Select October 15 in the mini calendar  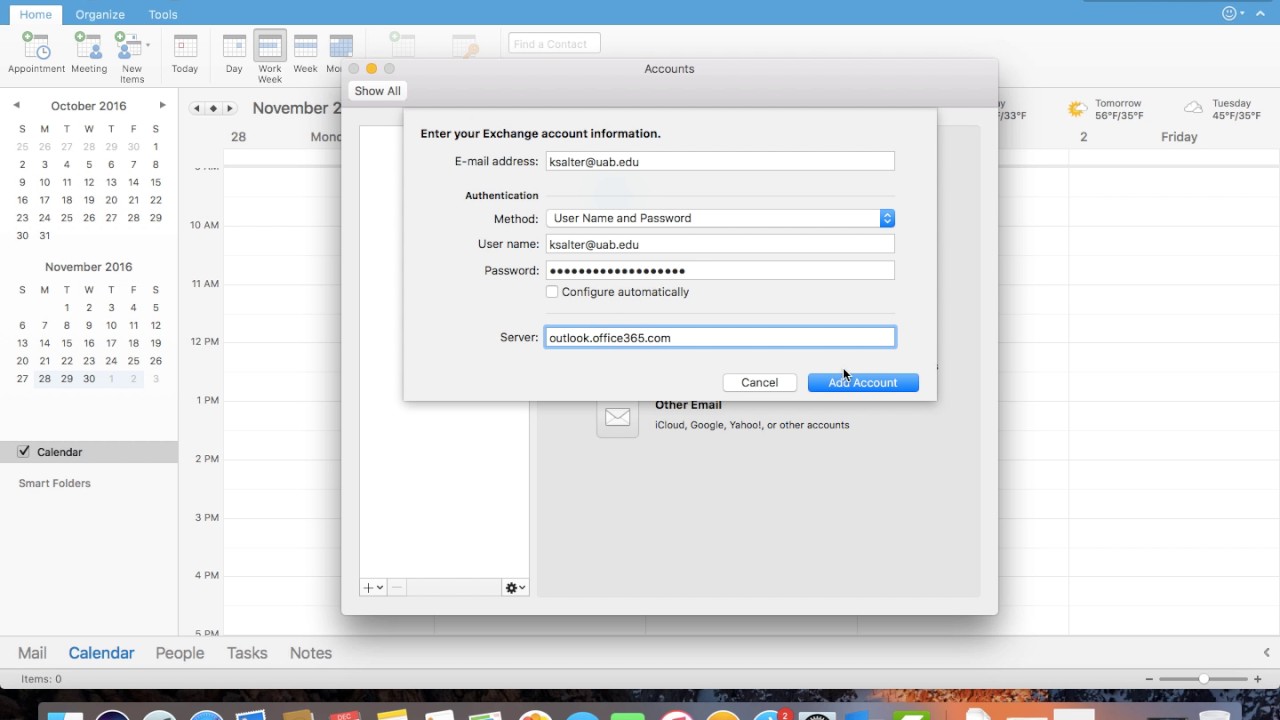[x=155, y=182]
